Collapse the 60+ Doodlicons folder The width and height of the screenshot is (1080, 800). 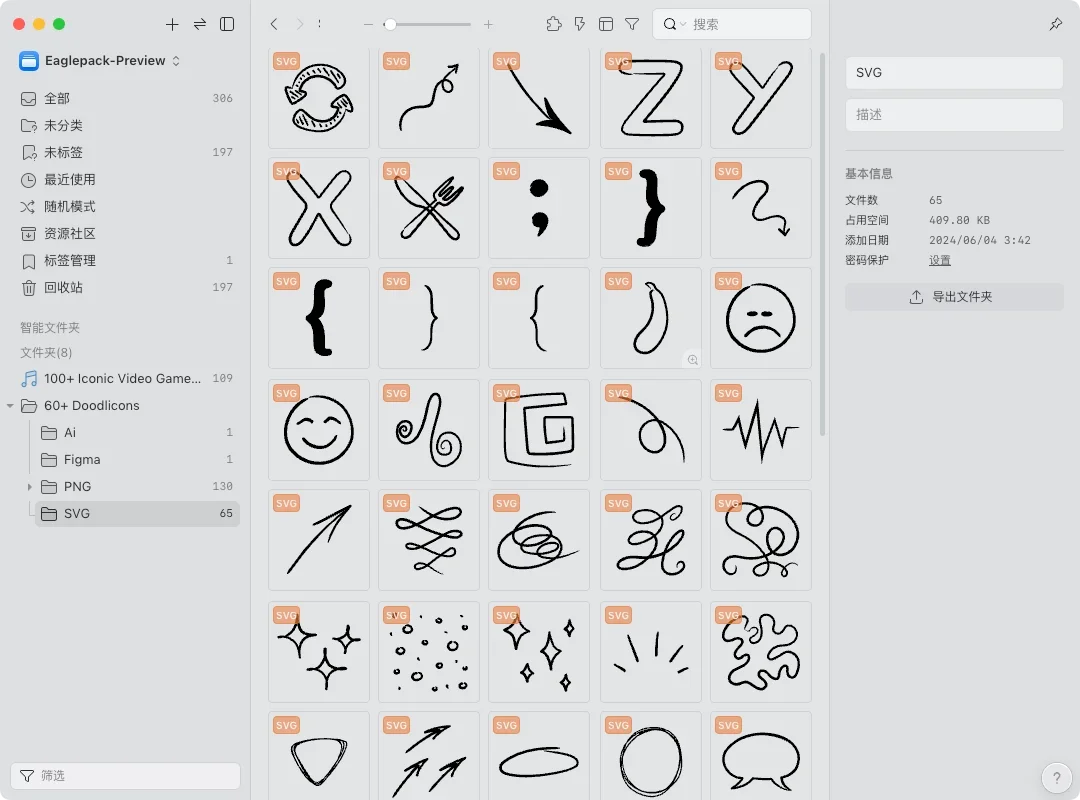tap(10, 406)
